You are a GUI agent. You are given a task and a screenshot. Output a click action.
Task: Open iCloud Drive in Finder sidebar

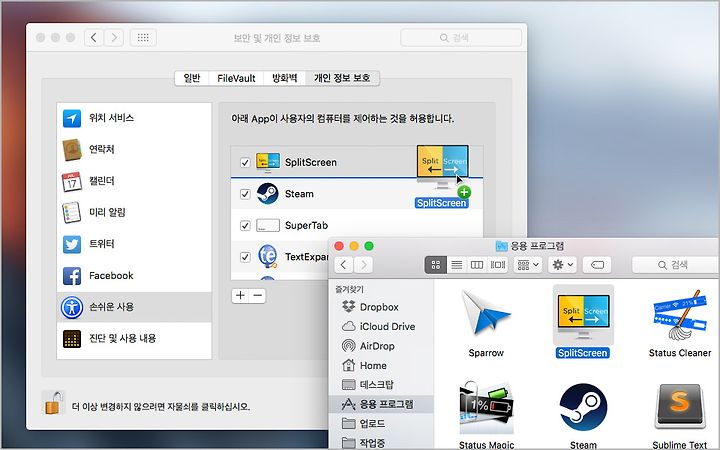380,326
